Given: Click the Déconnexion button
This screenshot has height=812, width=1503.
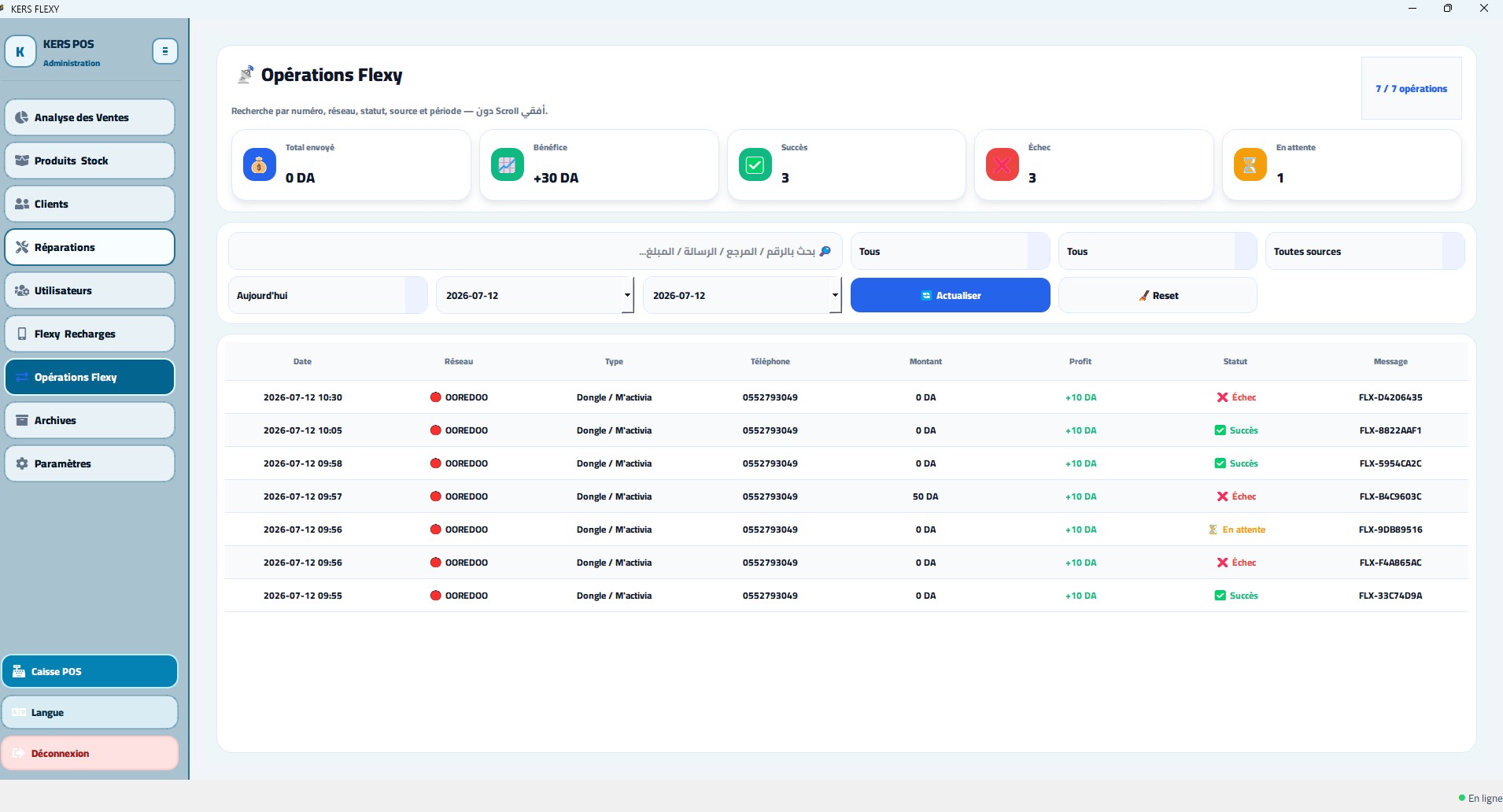Looking at the screenshot, I should pyautogui.click(x=90, y=753).
